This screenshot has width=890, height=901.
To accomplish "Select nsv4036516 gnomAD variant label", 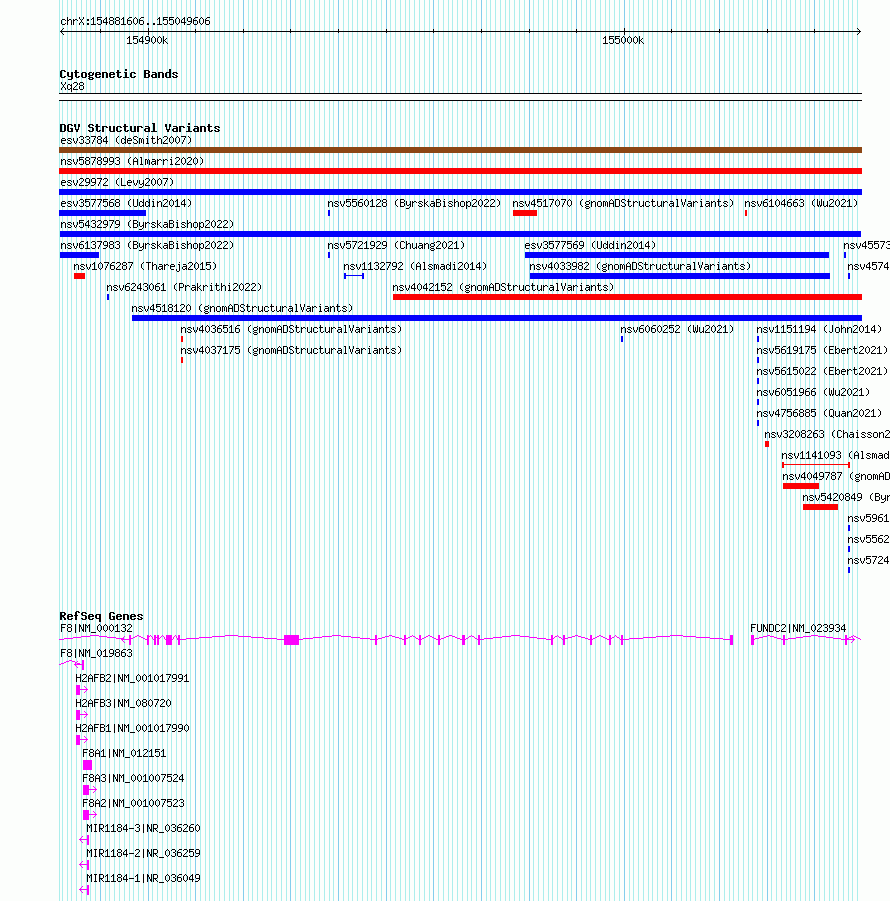I will [291, 329].
